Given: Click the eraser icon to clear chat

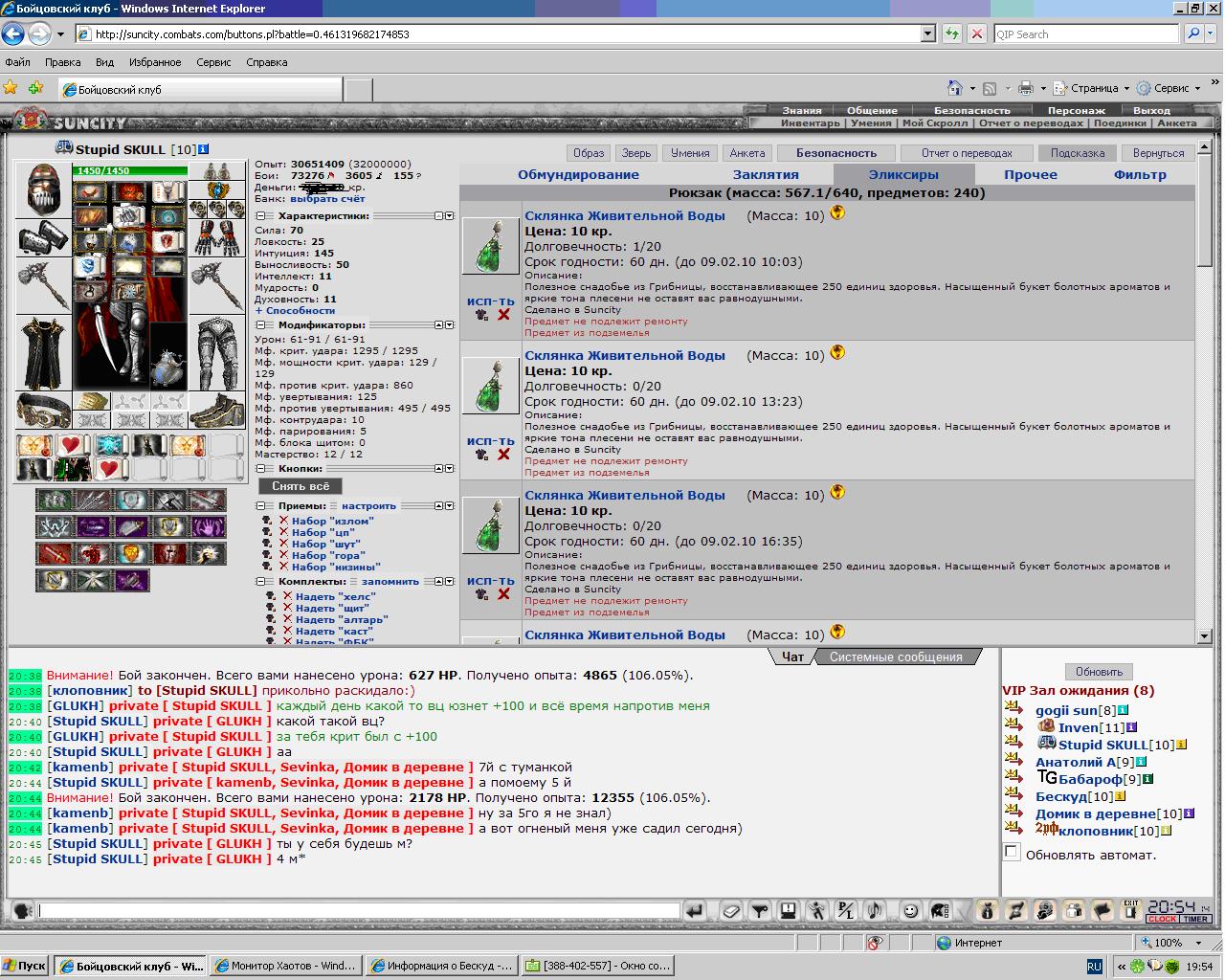Looking at the screenshot, I should (730, 910).
